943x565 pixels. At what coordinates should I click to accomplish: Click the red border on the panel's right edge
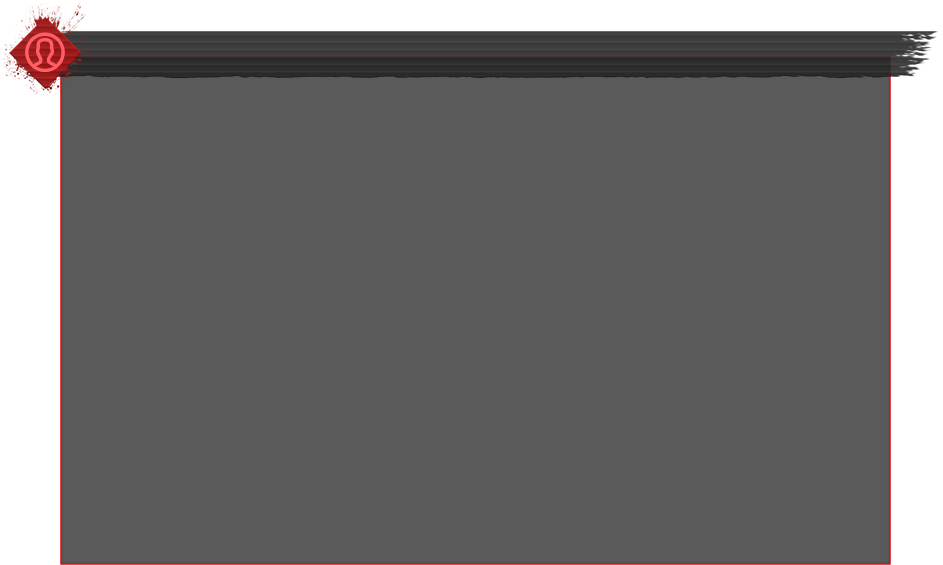[x=890, y=320]
